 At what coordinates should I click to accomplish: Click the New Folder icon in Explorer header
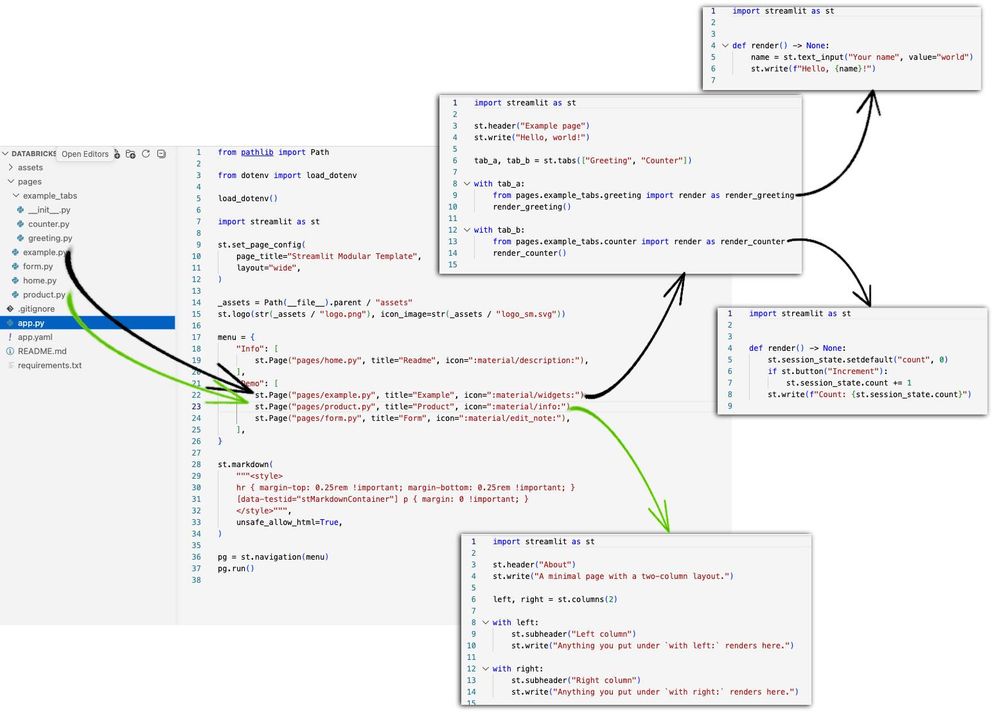(131, 153)
